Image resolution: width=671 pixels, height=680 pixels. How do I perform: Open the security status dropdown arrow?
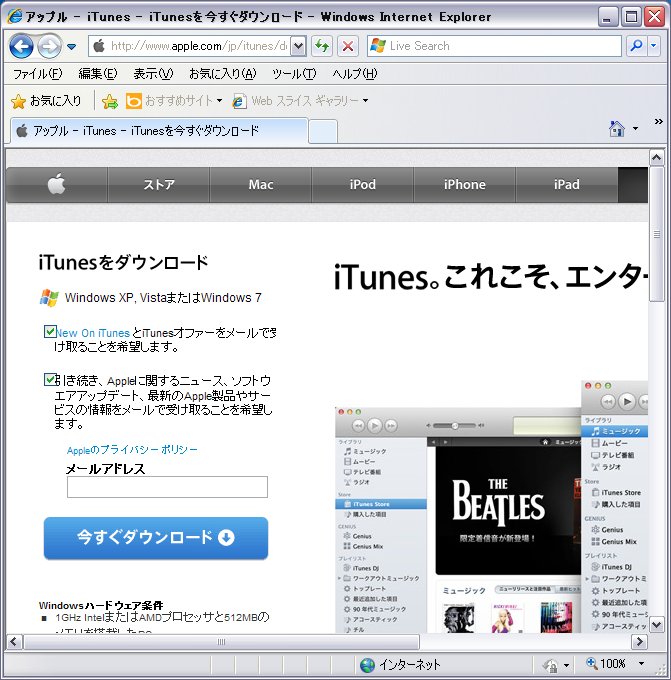566,665
